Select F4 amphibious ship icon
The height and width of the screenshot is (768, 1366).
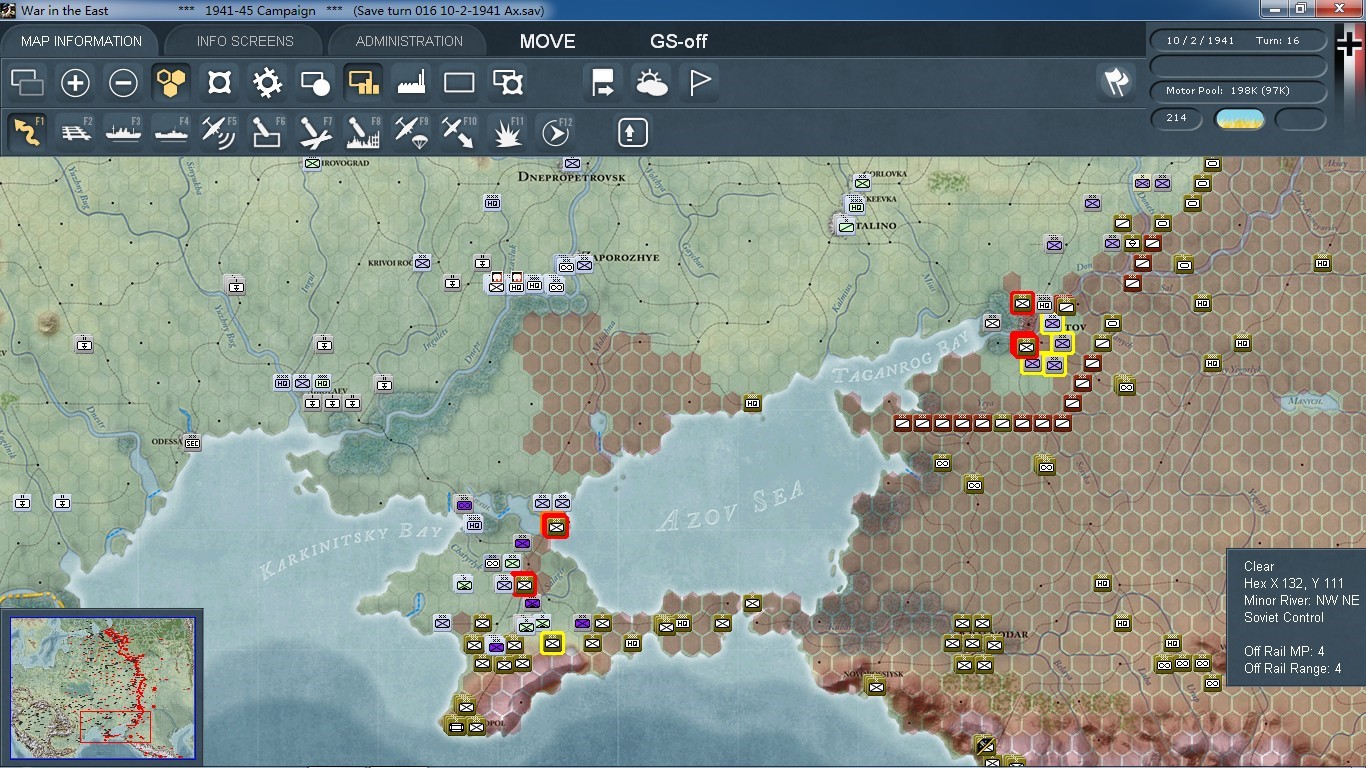coord(171,132)
